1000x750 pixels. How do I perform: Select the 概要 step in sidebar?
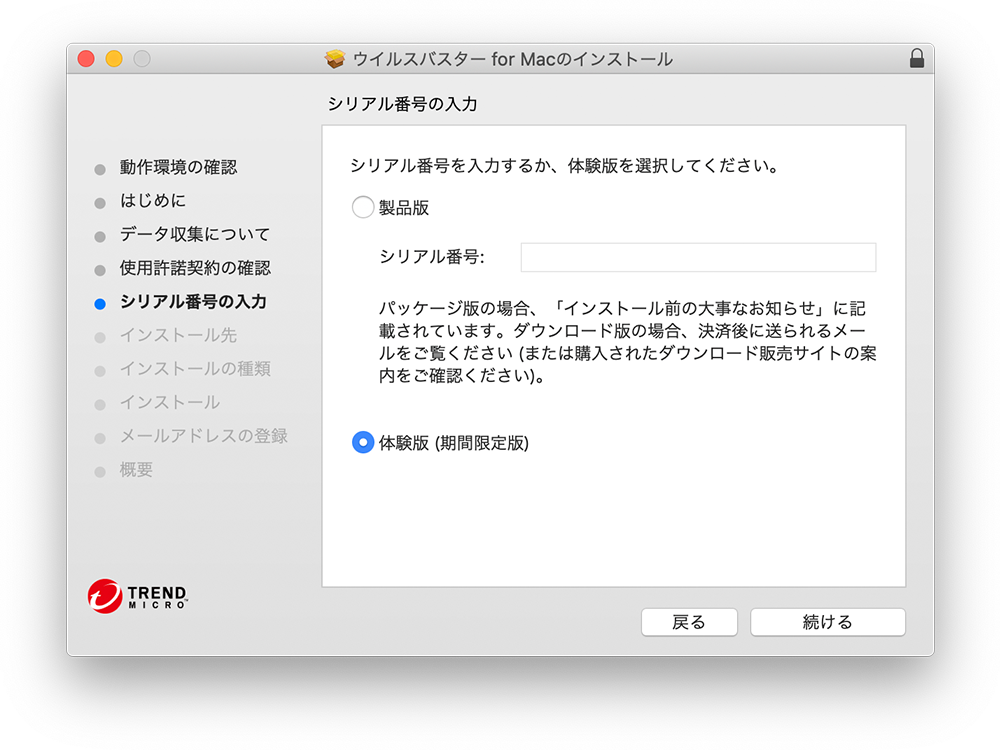[x=136, y=470]
